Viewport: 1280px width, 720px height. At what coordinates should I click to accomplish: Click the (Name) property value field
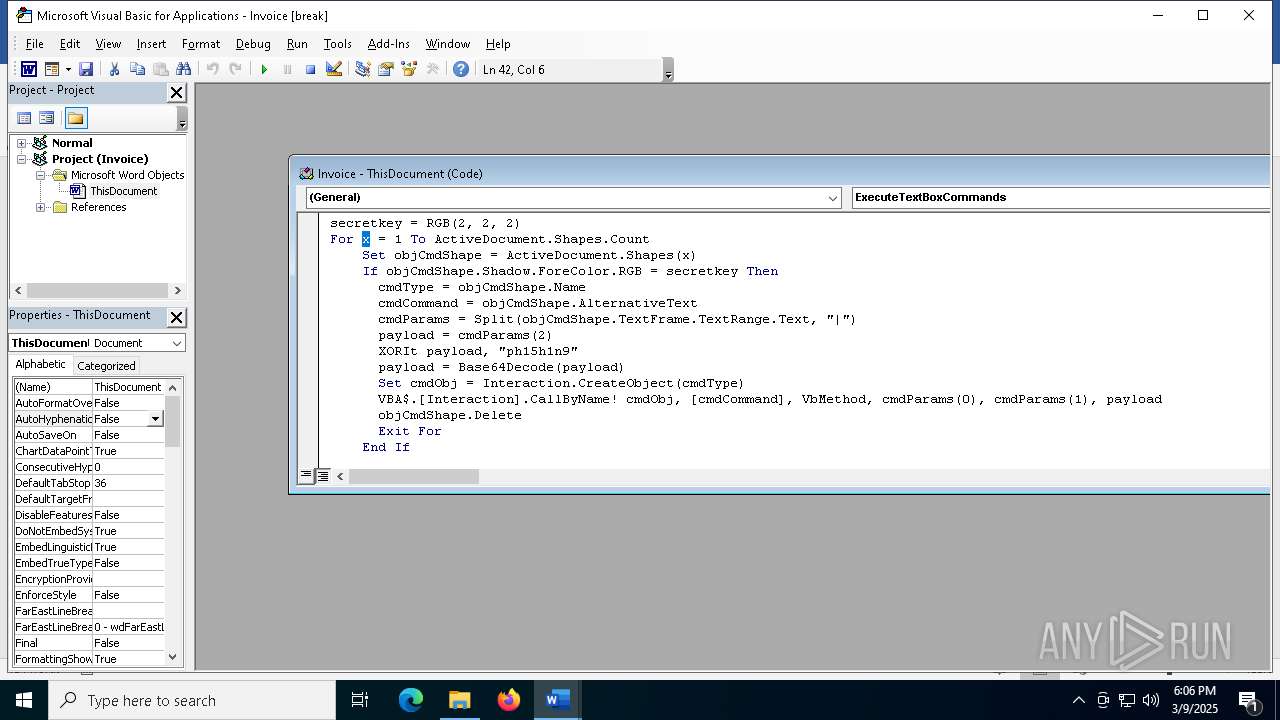pos(128,387)
